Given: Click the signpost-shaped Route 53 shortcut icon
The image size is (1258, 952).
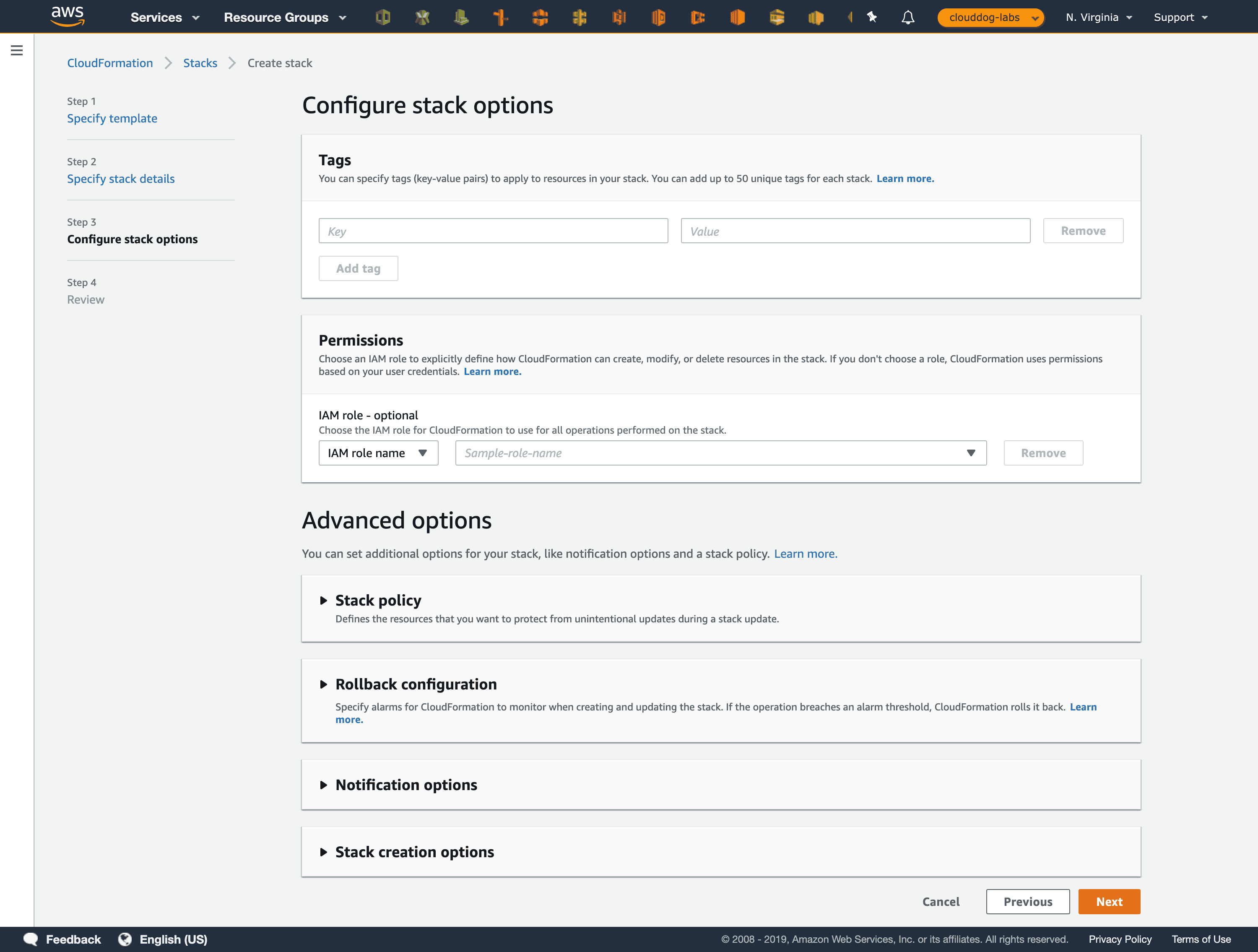Looking at the screenshot, I should 500,17.
